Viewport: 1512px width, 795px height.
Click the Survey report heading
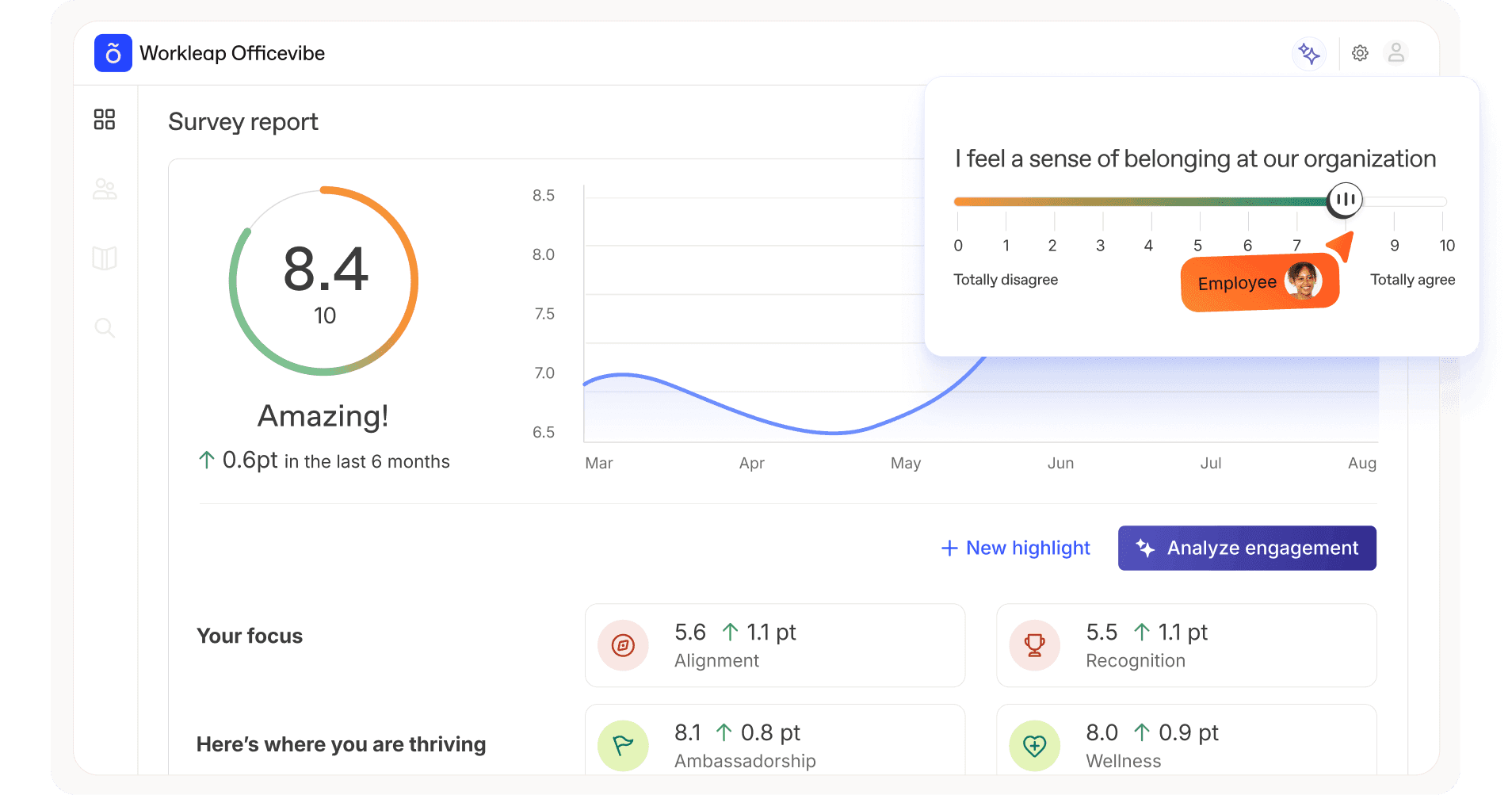tap(242, 121)
